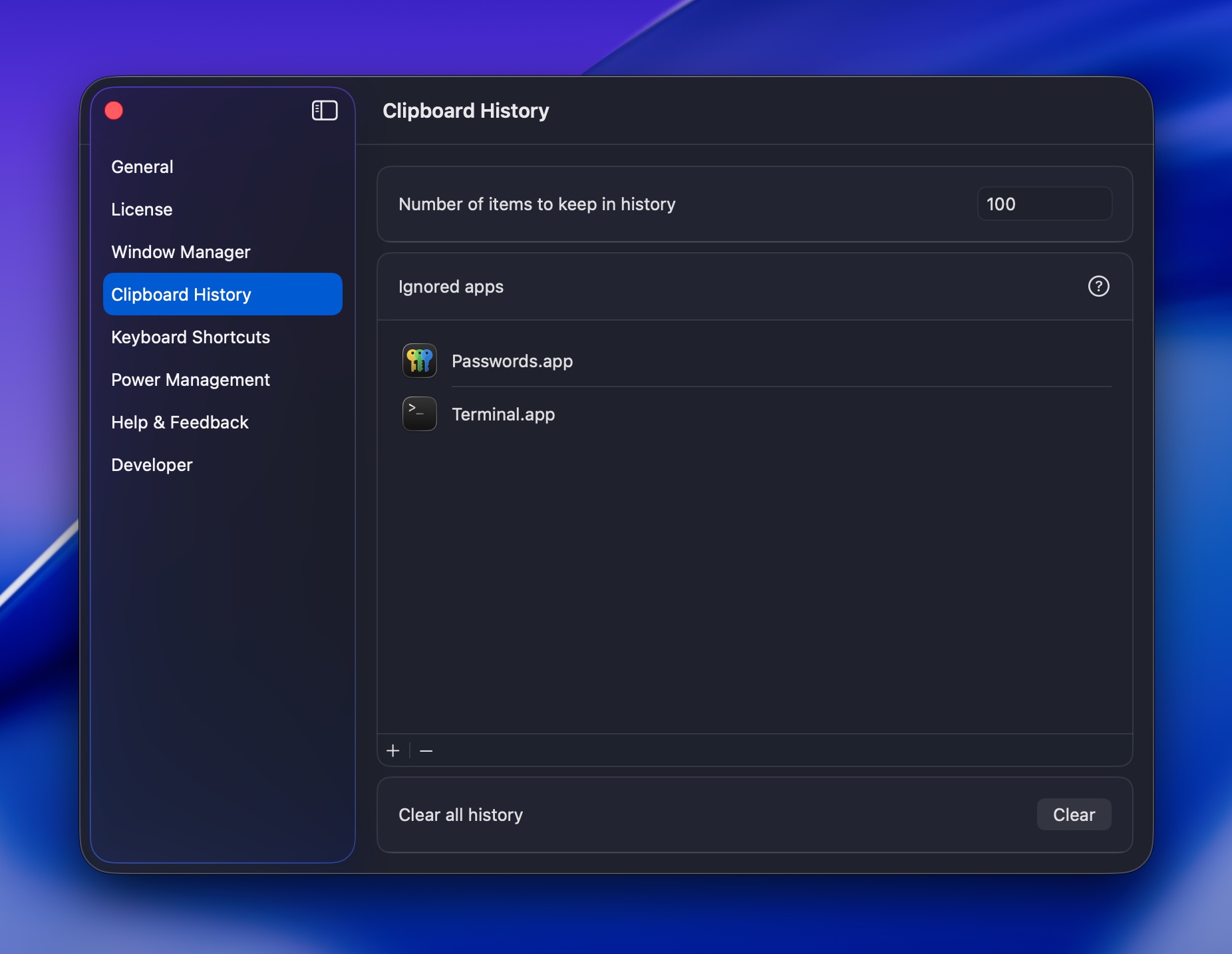Open the General settings section
The image size is (1232, 954).
pyautogui.click(x=142, y=166)
